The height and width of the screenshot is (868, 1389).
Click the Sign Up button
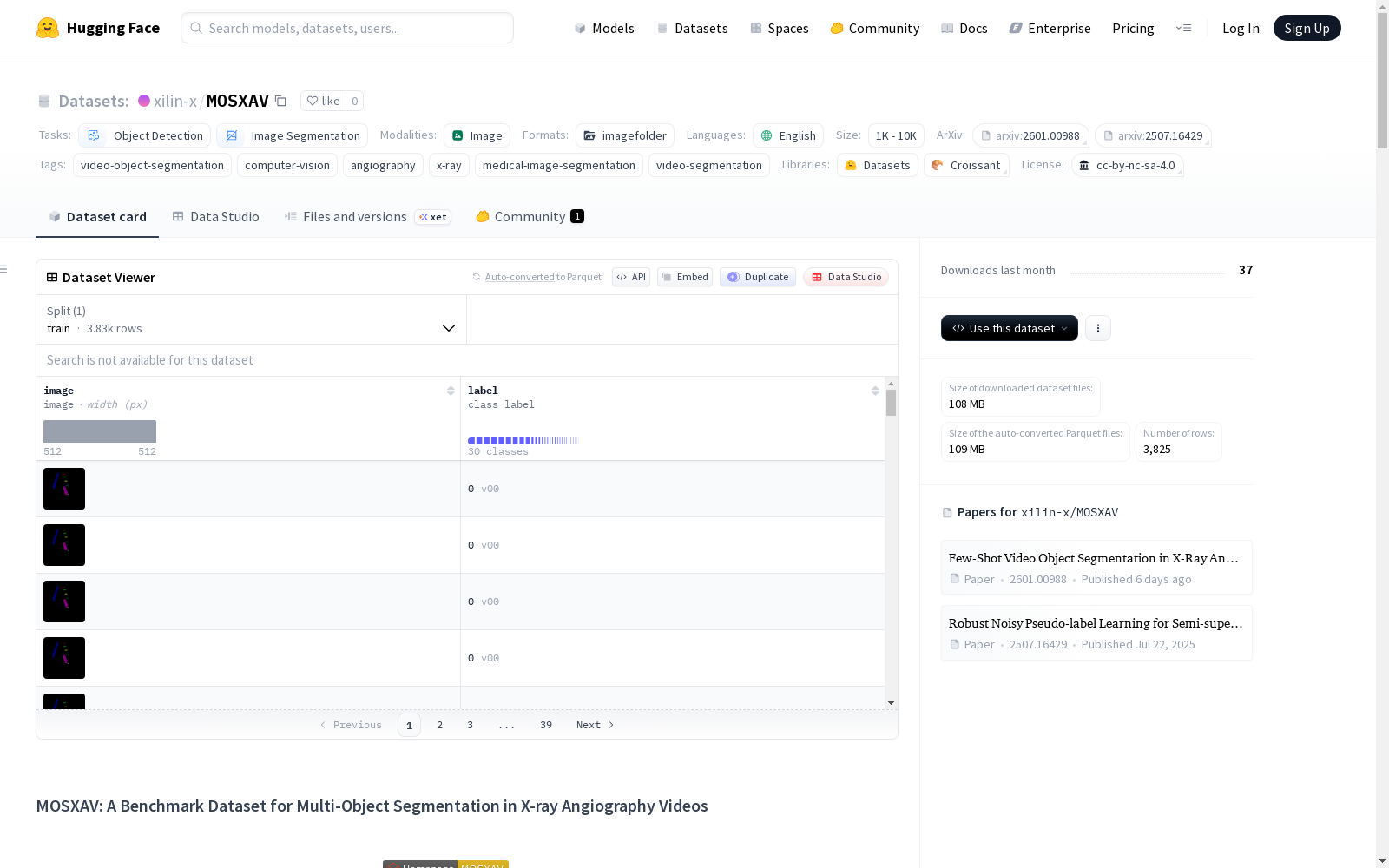coord(1307,28)
